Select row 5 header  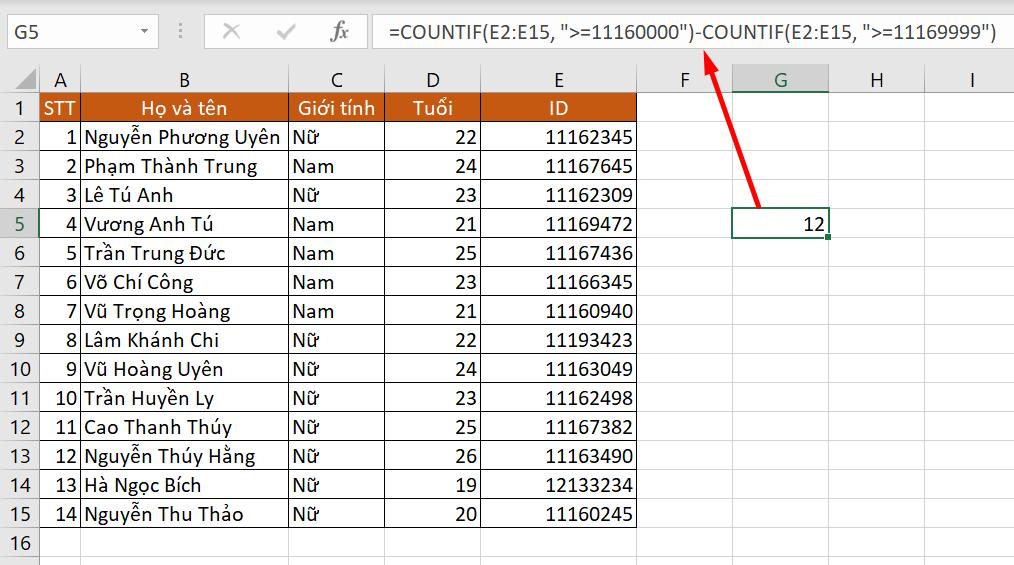click(x=19, y=224)
